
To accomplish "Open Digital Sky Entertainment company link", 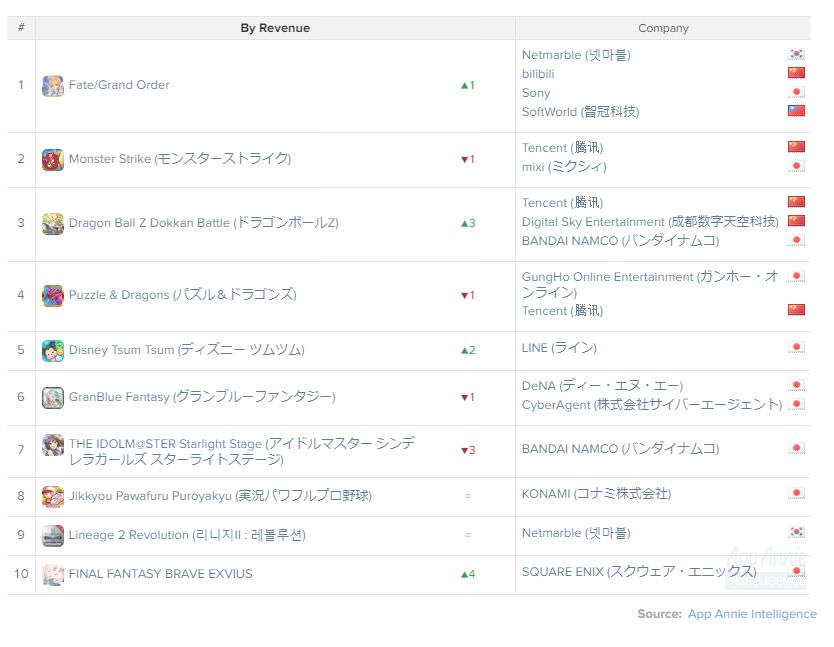I will point(650,222).
